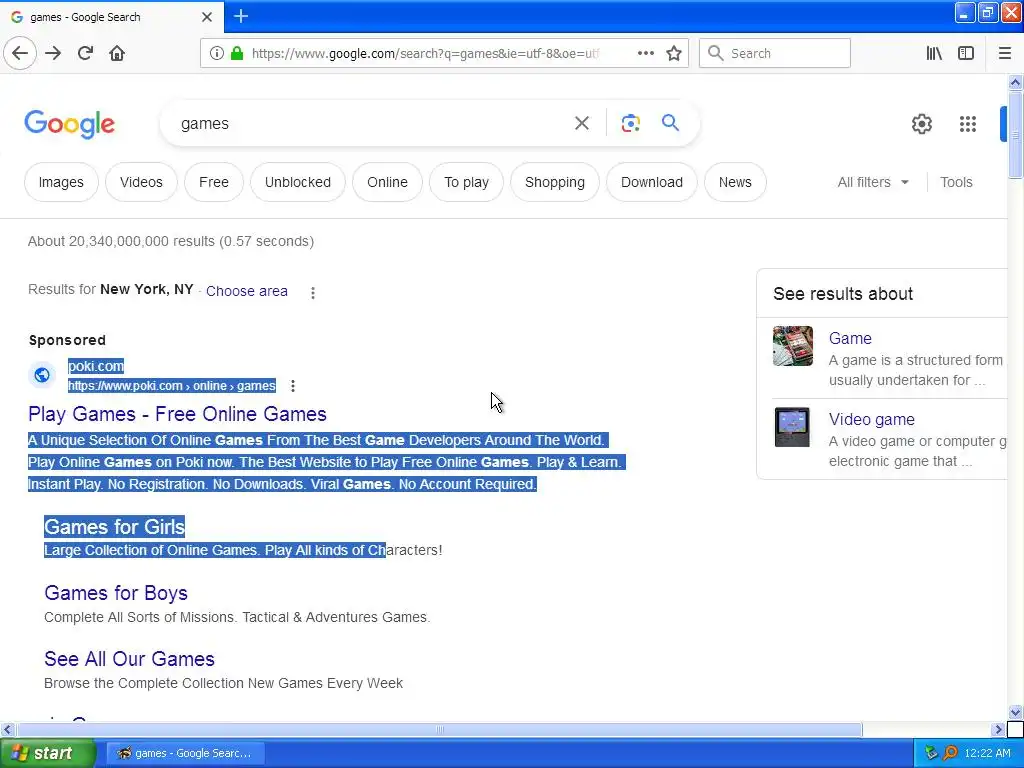Open the Google apps grid

[x=967, y=123]
